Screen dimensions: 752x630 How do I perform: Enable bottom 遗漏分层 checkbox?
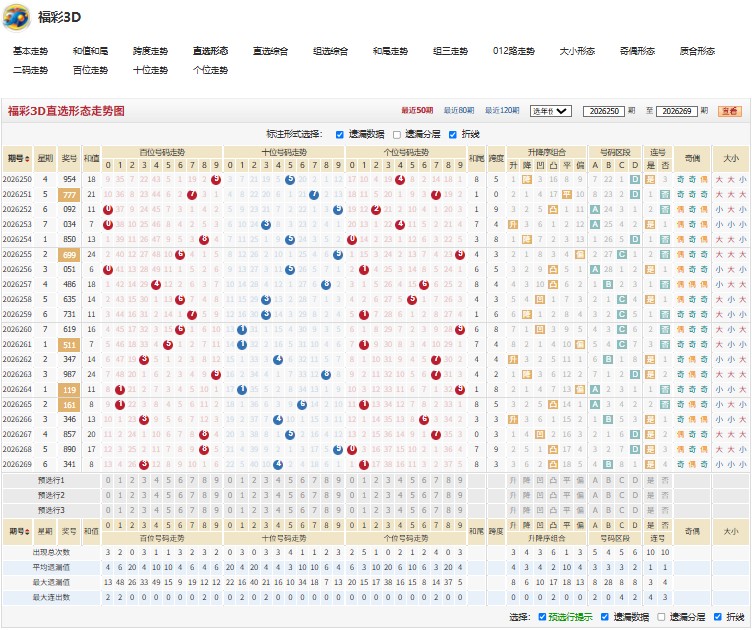pyautogui.click(x=661, y=617)
